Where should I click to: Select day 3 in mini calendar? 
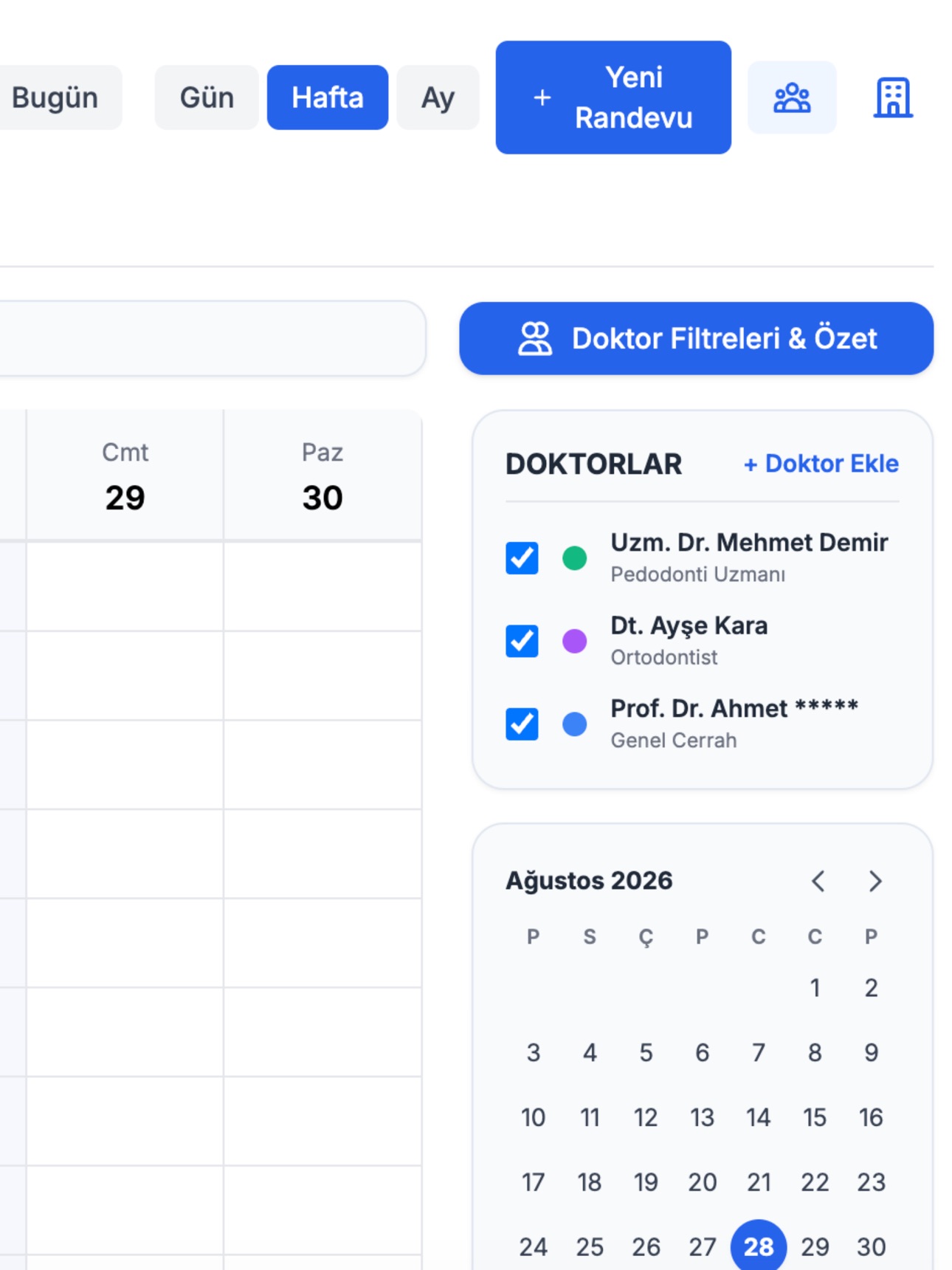click(x=533, y=1053)
